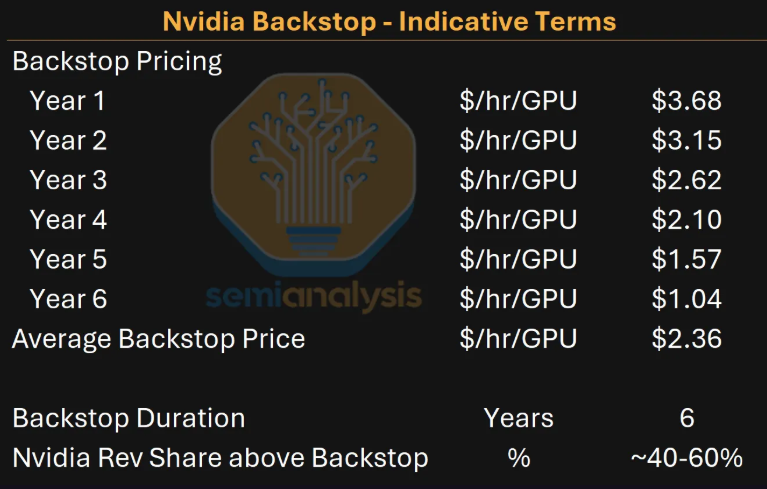The image size is (767, 489).
Task: Click the Years unit for Backstop Duration
Action: [x=519, y=419]
